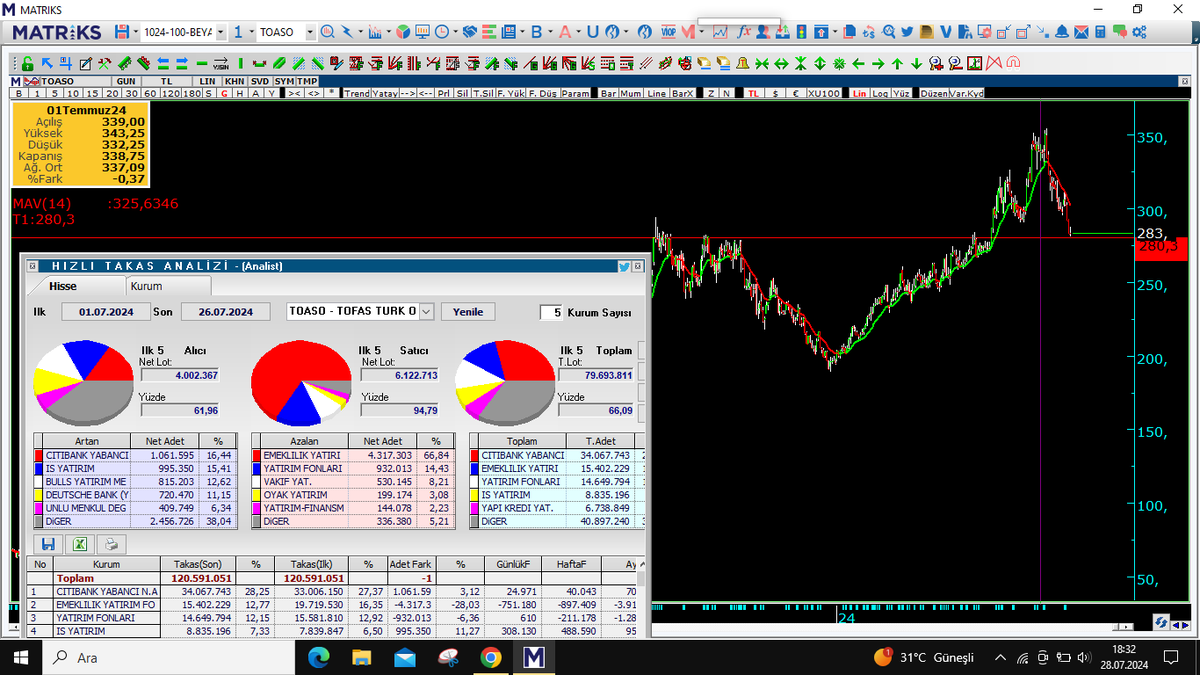The width and height of the screenshot is (1200, 675).
Task: Click the save floppy icon beside MATRIKS logo
Action: coord(121,32)
